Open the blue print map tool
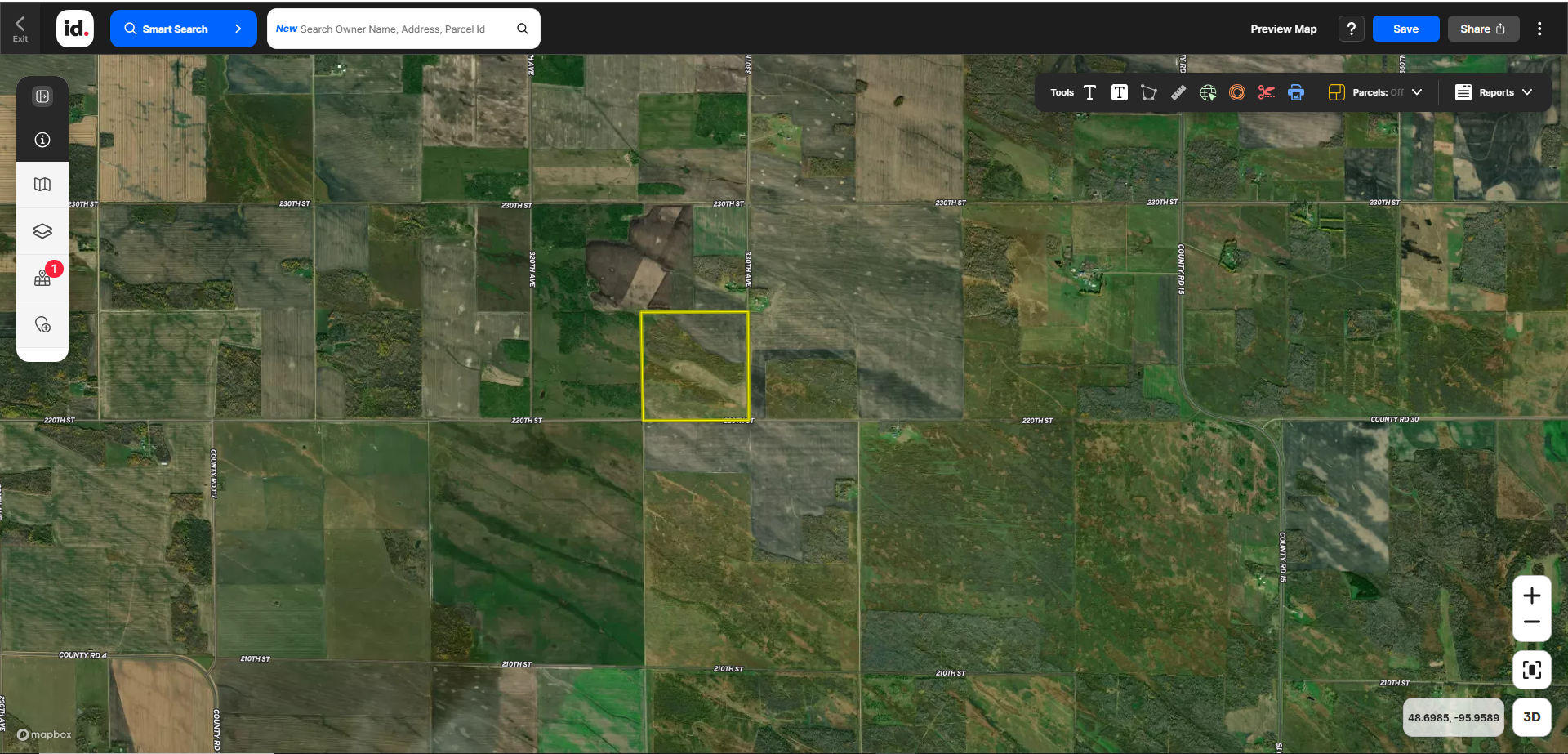1568x754 pixels. (x=1296, y=92)
